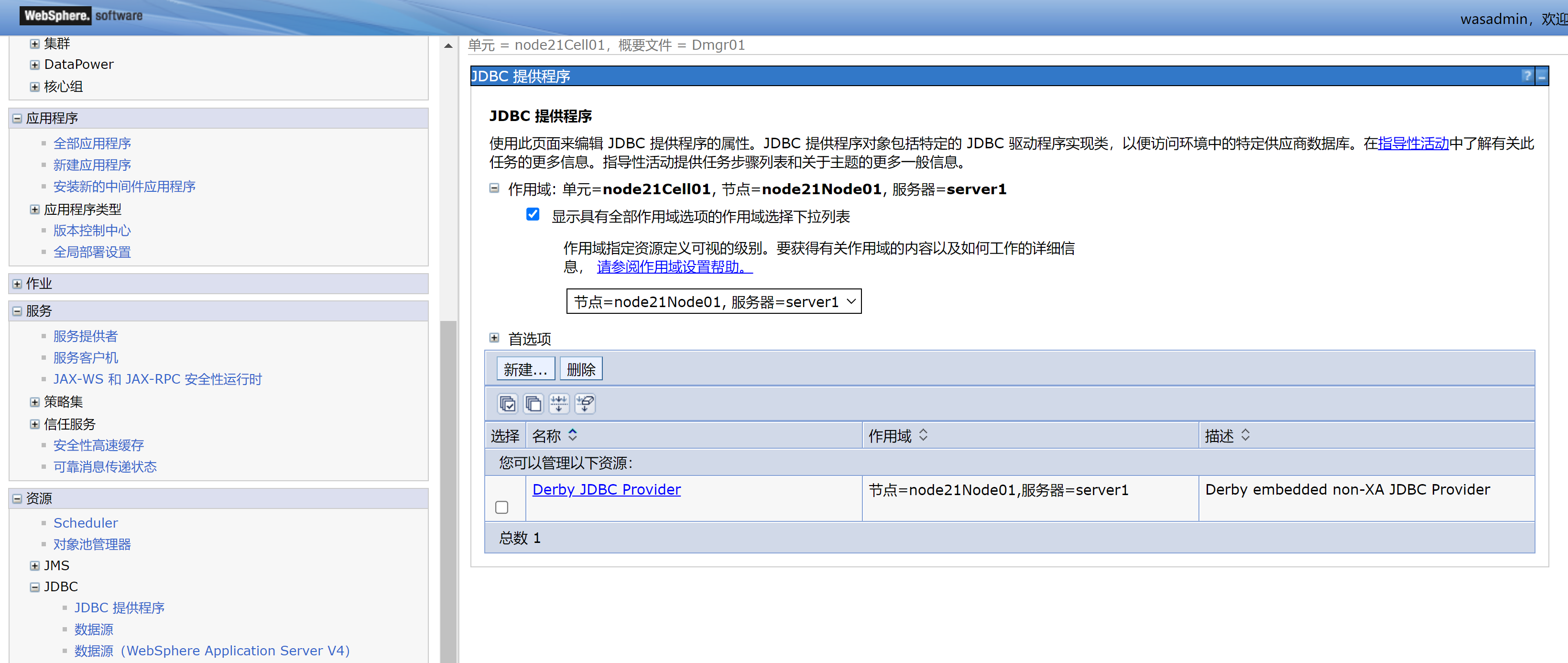The height and width of the screenshot is (663, 1568).
Task: Click the 新建... button
Action: (525, 369)
